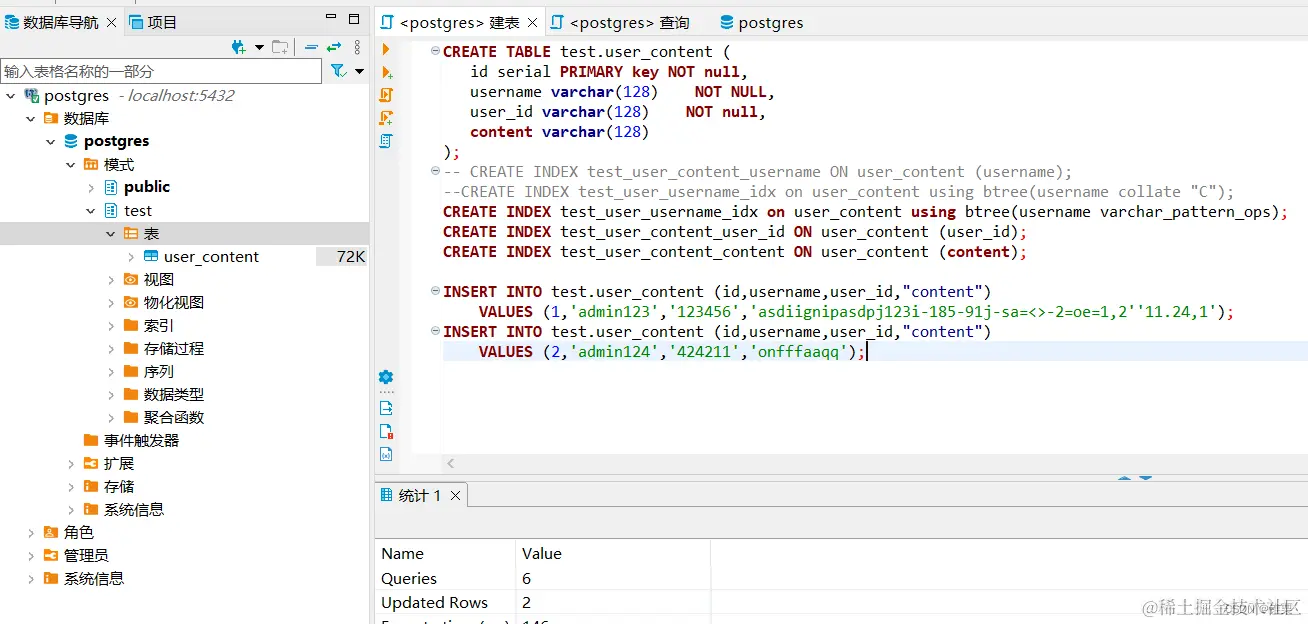Run the Execute SQL script icon
This screenshot has width=1308, height=624.
[x=386, y=95]
